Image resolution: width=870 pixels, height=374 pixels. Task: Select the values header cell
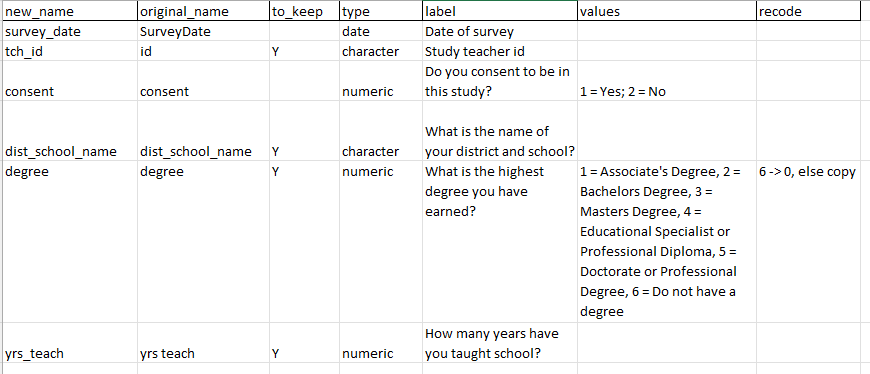click(x=667, y=12)
